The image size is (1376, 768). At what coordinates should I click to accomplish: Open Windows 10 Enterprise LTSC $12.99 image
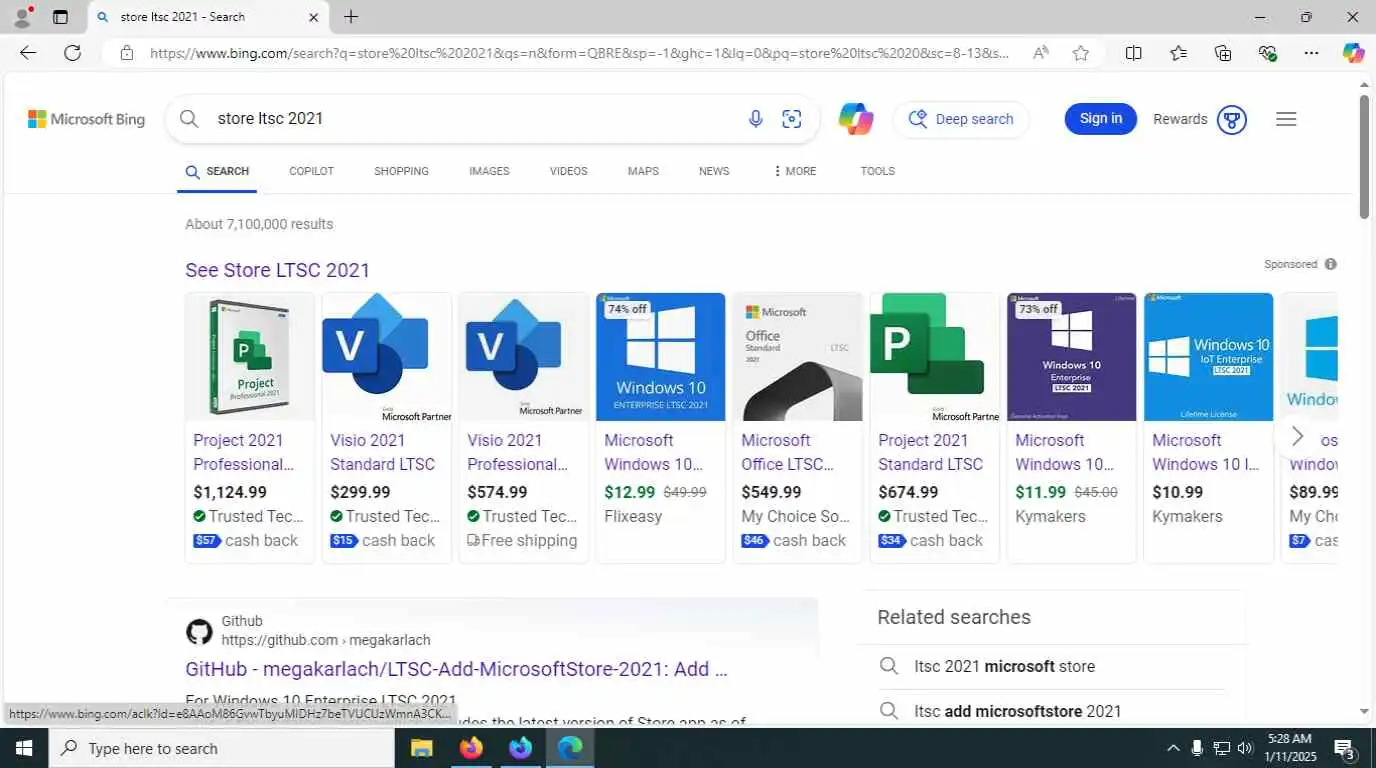661,357
